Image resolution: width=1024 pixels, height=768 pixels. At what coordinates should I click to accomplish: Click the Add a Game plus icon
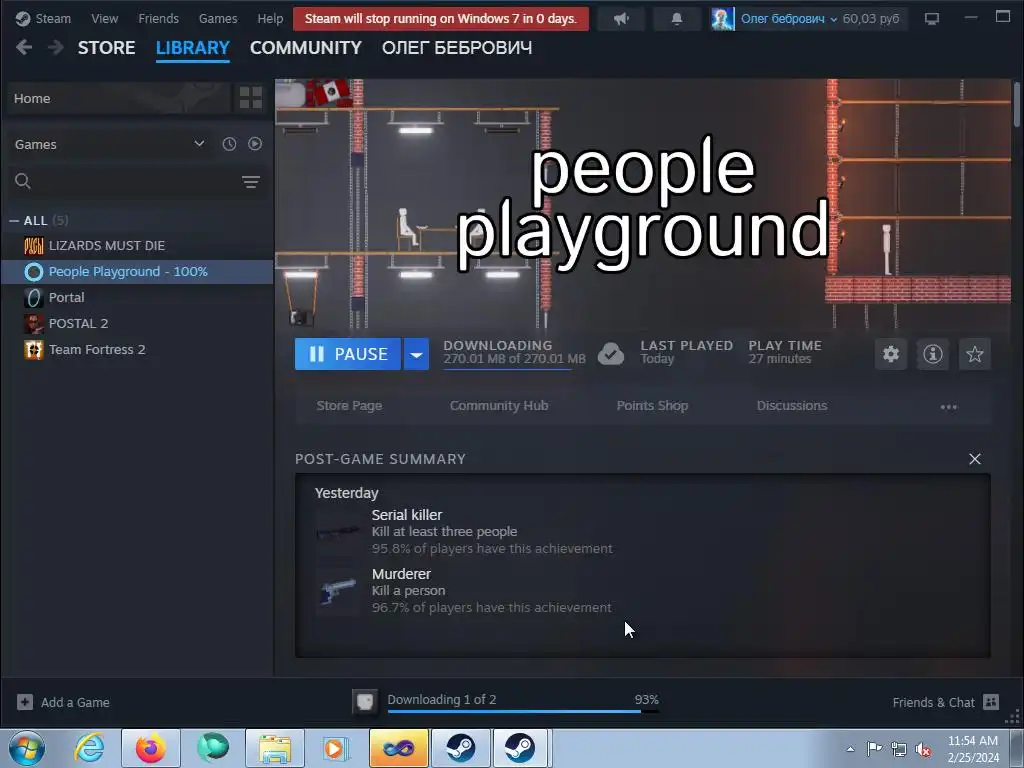click(25, 702)
